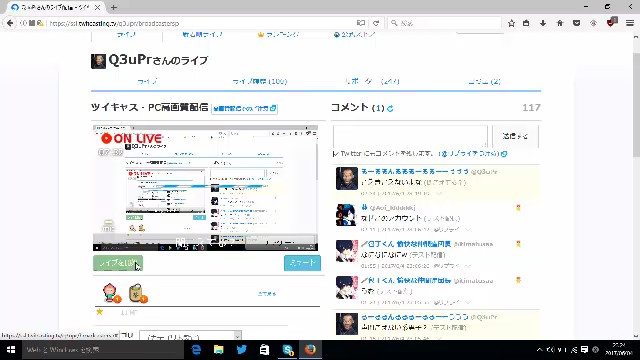Open File Explorer from the taskbar
Screen dimensions: 640x360
click(x=219, y=350)
